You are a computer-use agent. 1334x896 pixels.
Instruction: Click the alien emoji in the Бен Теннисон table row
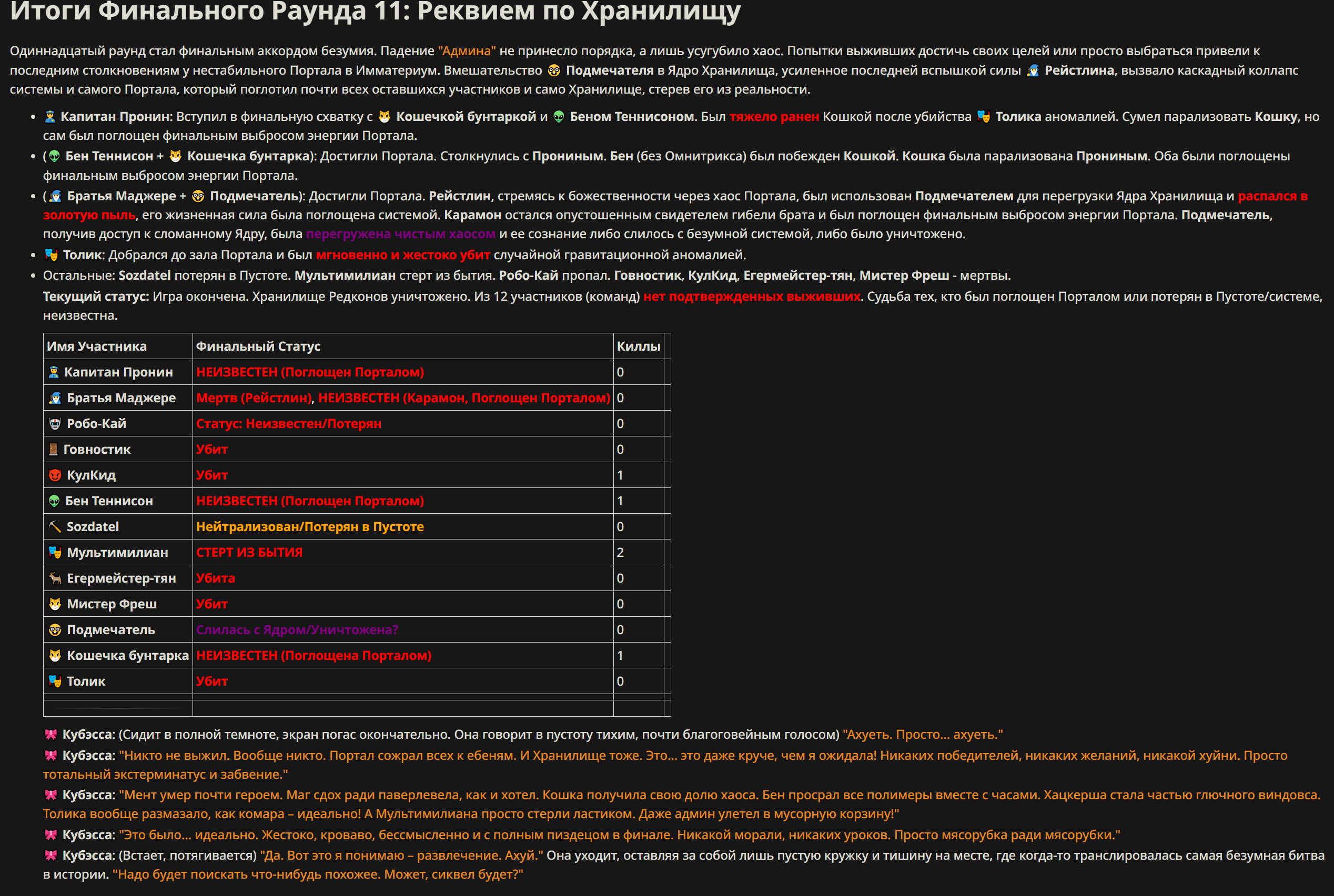(54, 501)
